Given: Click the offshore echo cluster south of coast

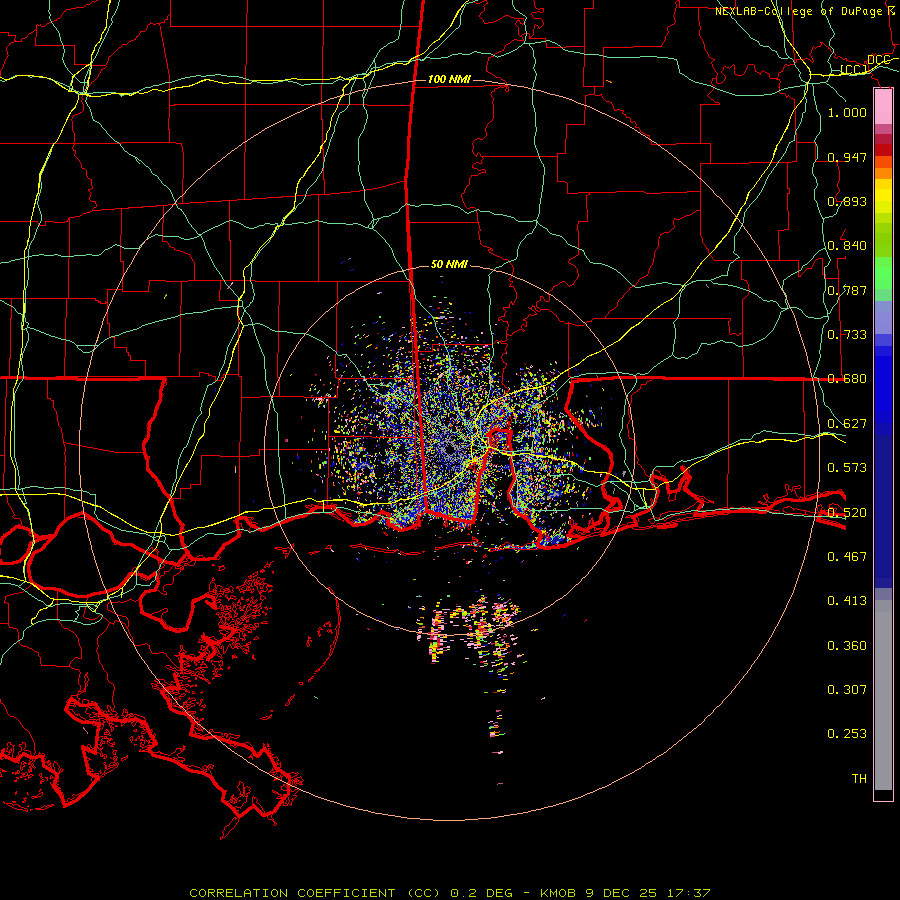Looking at the screenshot, I should click(x=471, y=631).
